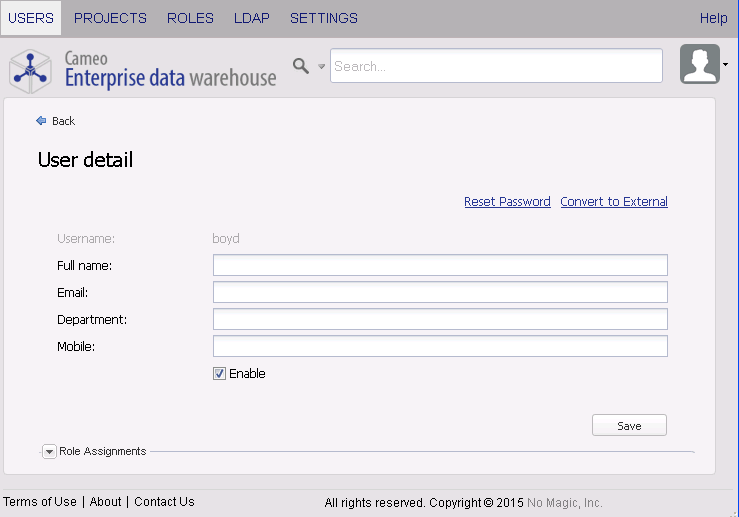Click the Reset Password link
Viewport: 739px width, 517px height.
click(x=507, y=202)
